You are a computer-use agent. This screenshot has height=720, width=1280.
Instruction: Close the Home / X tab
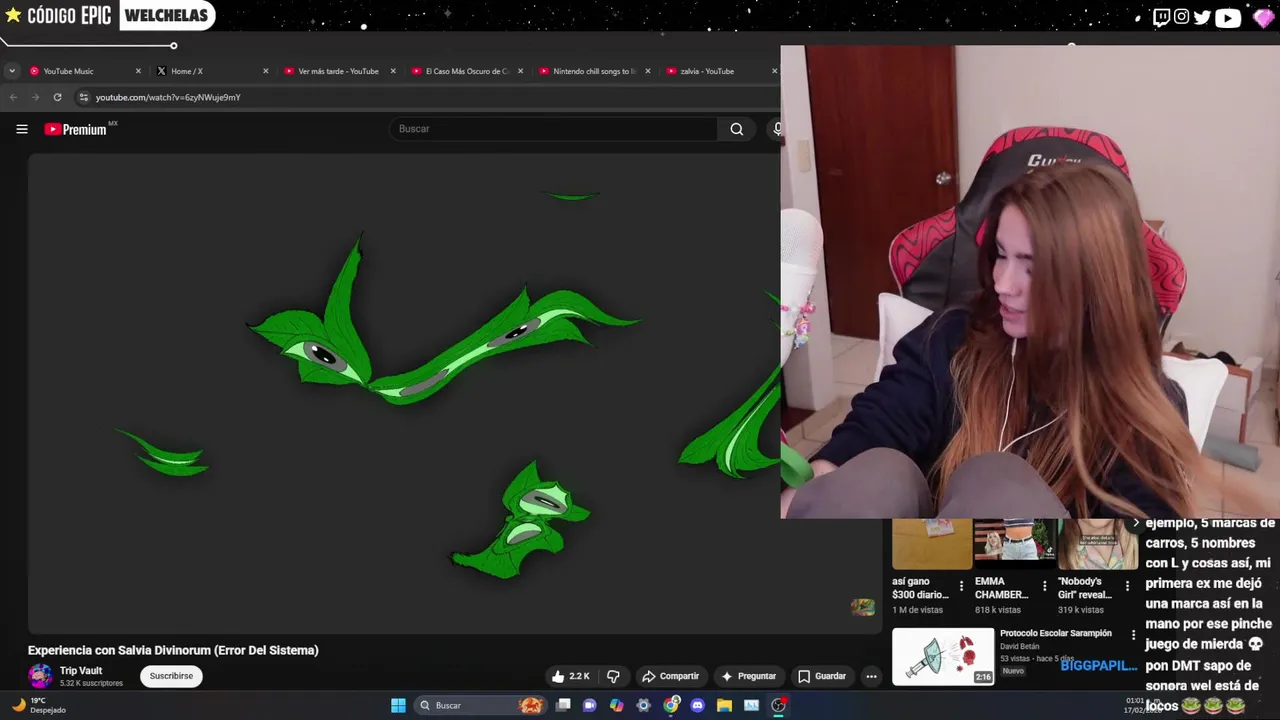tap(265, 71)
